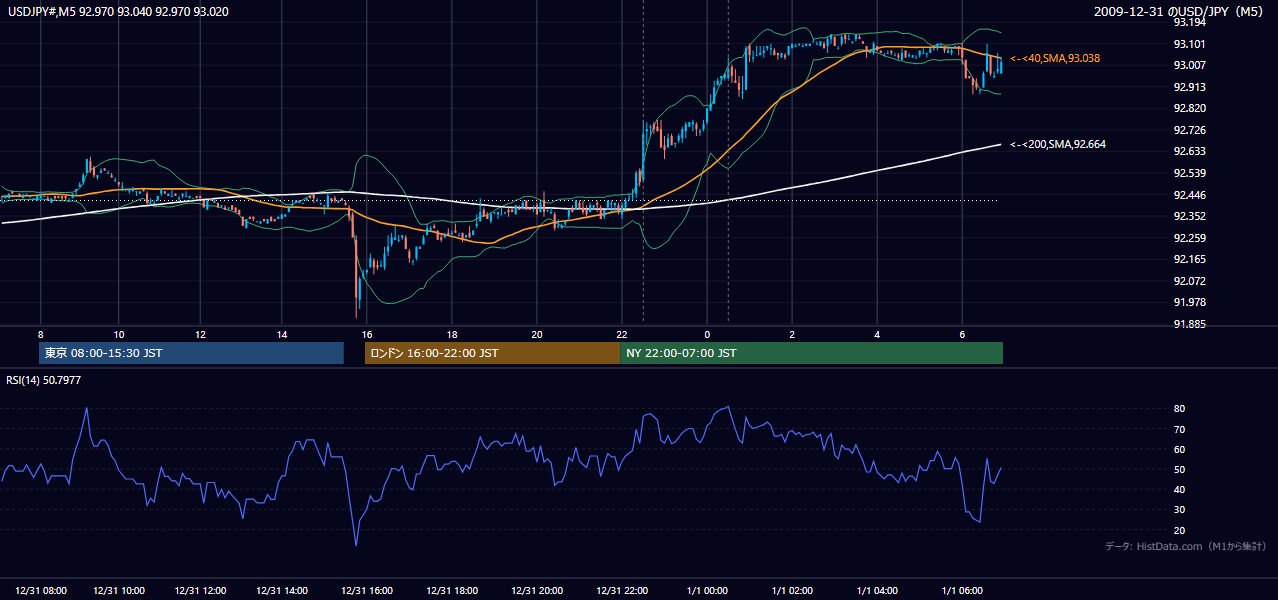Image resolution: width=1278 pixels, height=600 pixels.
Task: Click RSI scale value 70
Action: pyautogui.click(x=1179, y=429)
